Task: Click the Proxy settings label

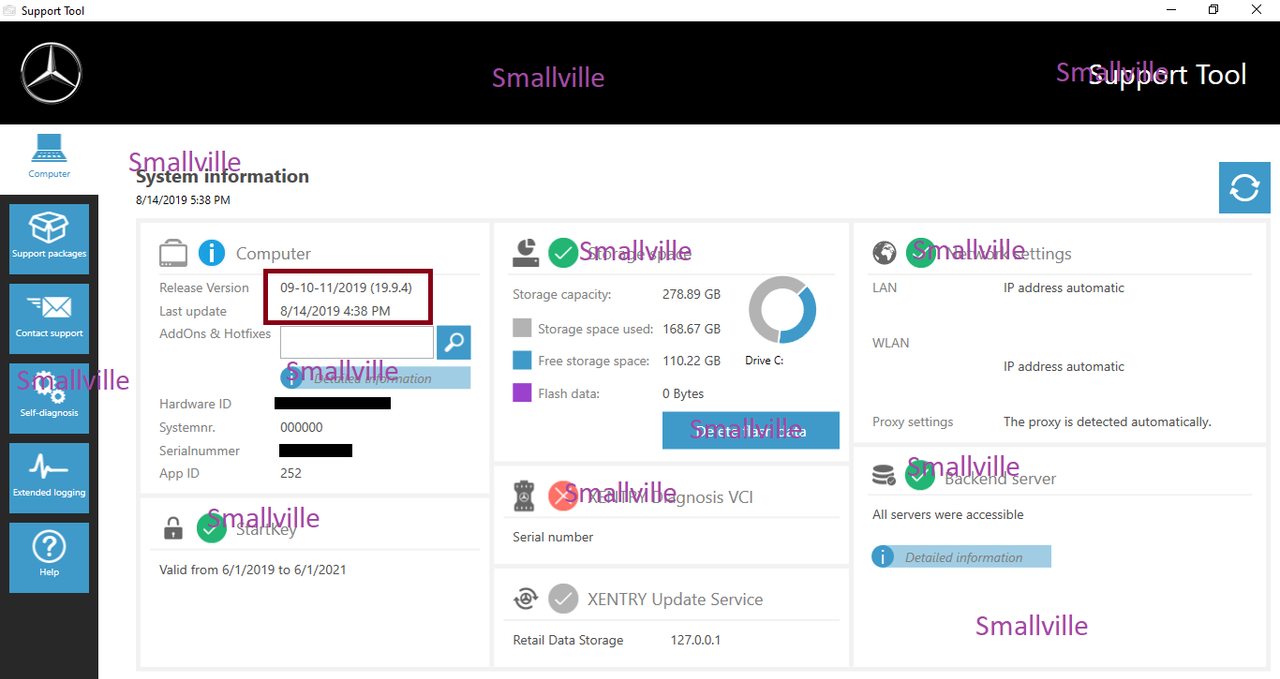Action: pyautogui.click(x=913, y=422)
